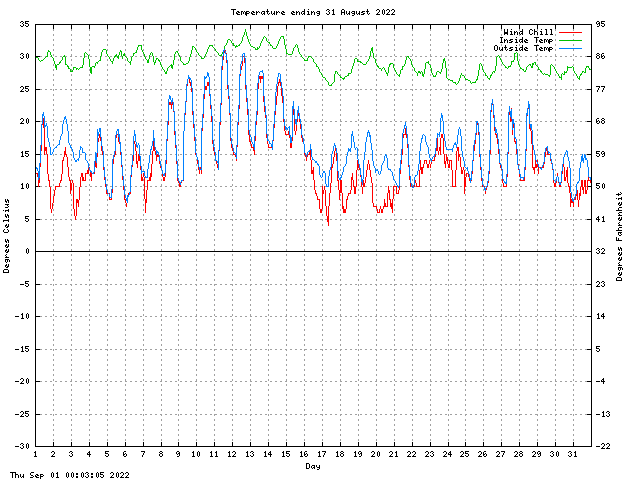This screenshot has height=480, width=640.
Task: Click the -4 tick on the Fahrenheit axis
Action: pos(600,381)
